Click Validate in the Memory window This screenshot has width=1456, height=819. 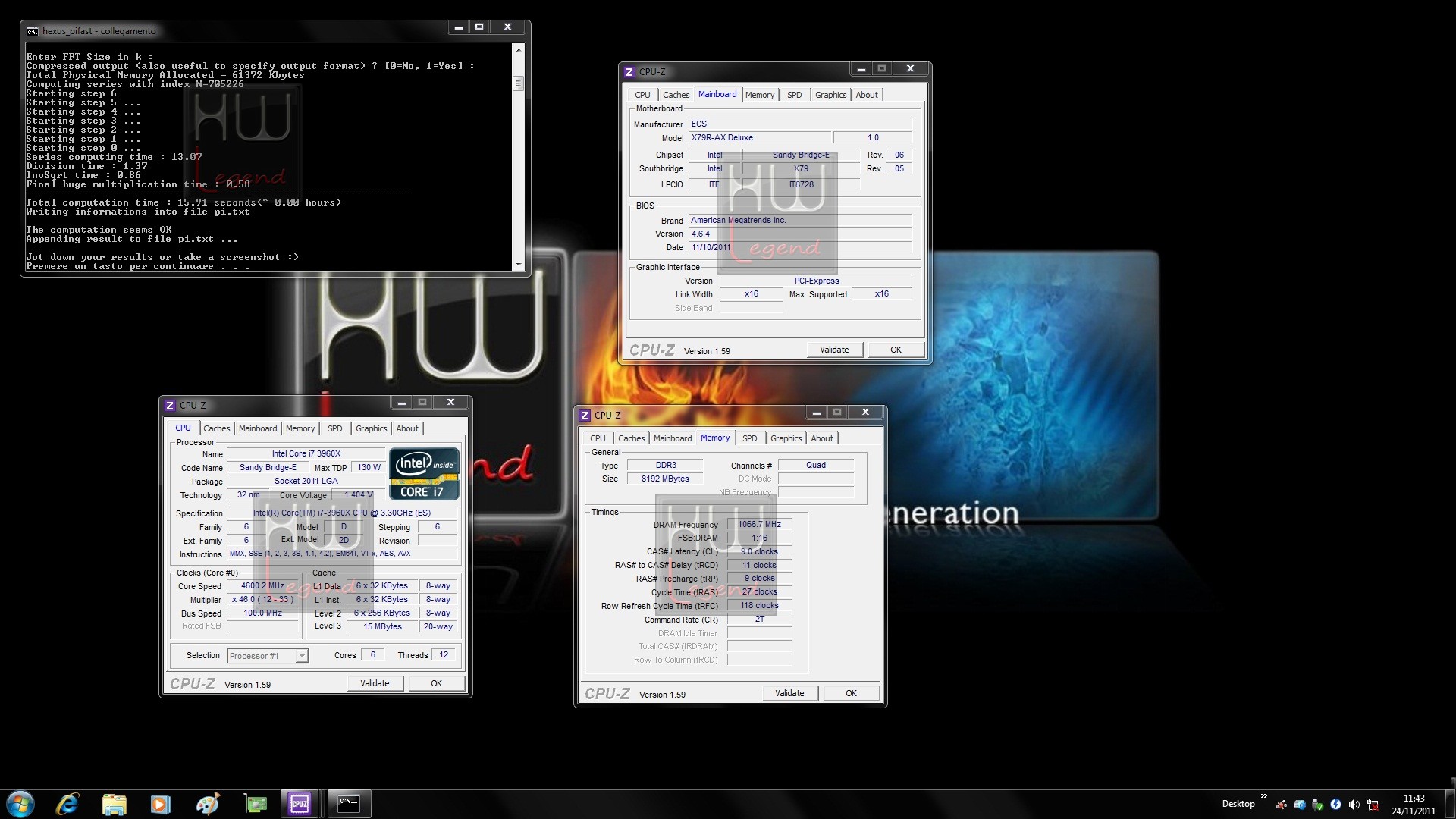pos(789,693)
